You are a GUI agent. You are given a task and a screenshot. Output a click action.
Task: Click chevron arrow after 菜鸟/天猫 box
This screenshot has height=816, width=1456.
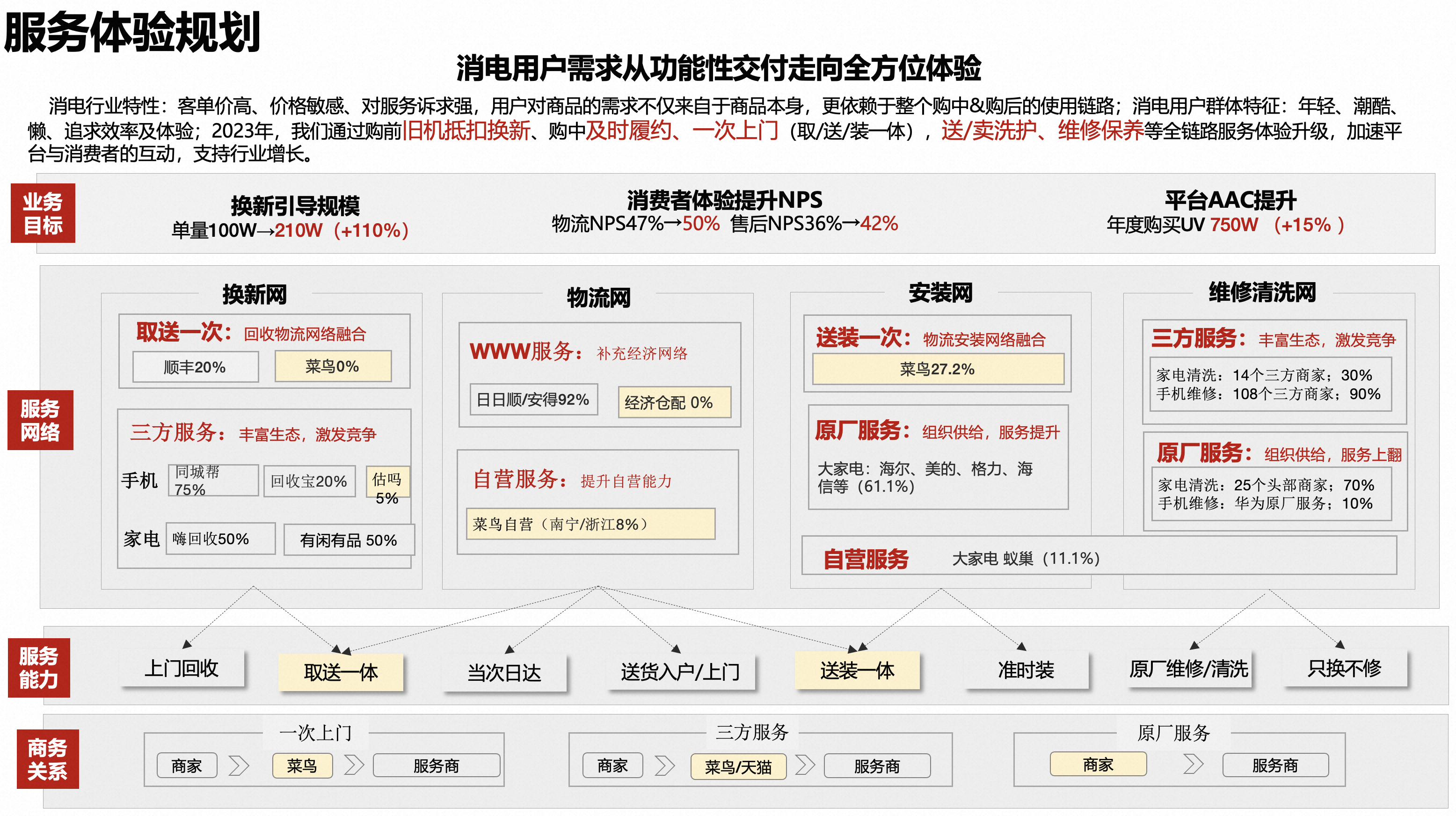click(x=805, y=766)
